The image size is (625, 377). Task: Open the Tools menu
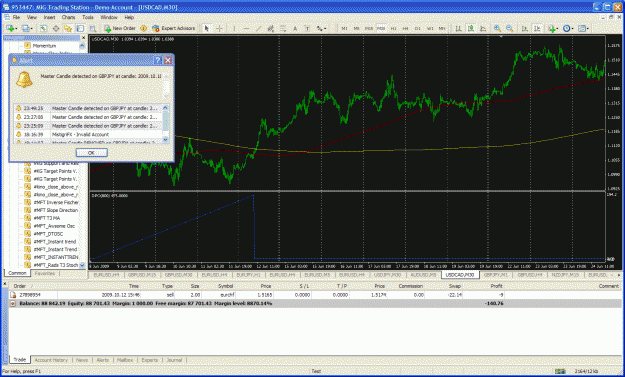88,18
